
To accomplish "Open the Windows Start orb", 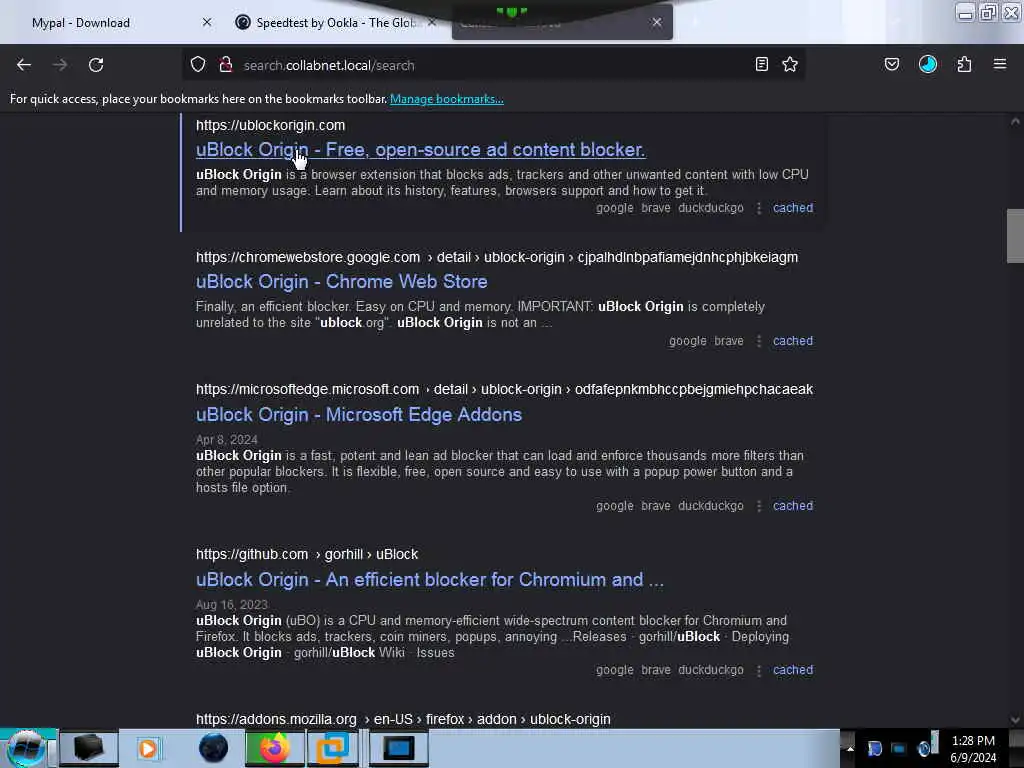I will pos(26,748).
